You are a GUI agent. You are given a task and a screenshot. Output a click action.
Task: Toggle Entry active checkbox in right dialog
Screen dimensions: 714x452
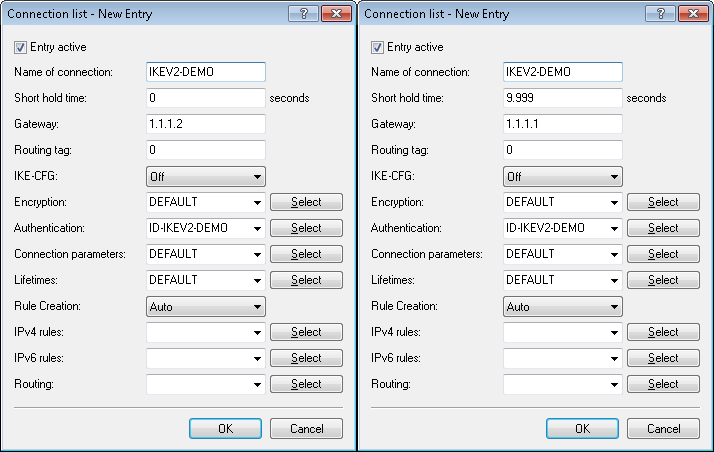point(377,47)
